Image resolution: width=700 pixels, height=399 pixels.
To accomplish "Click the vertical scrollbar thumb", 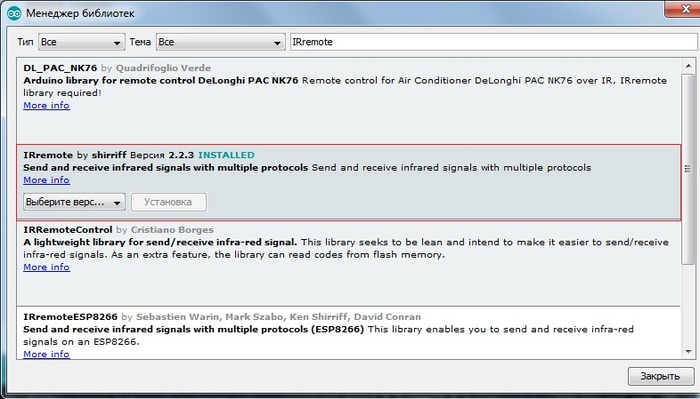I will pyautogui.click(x=688, y=169).
